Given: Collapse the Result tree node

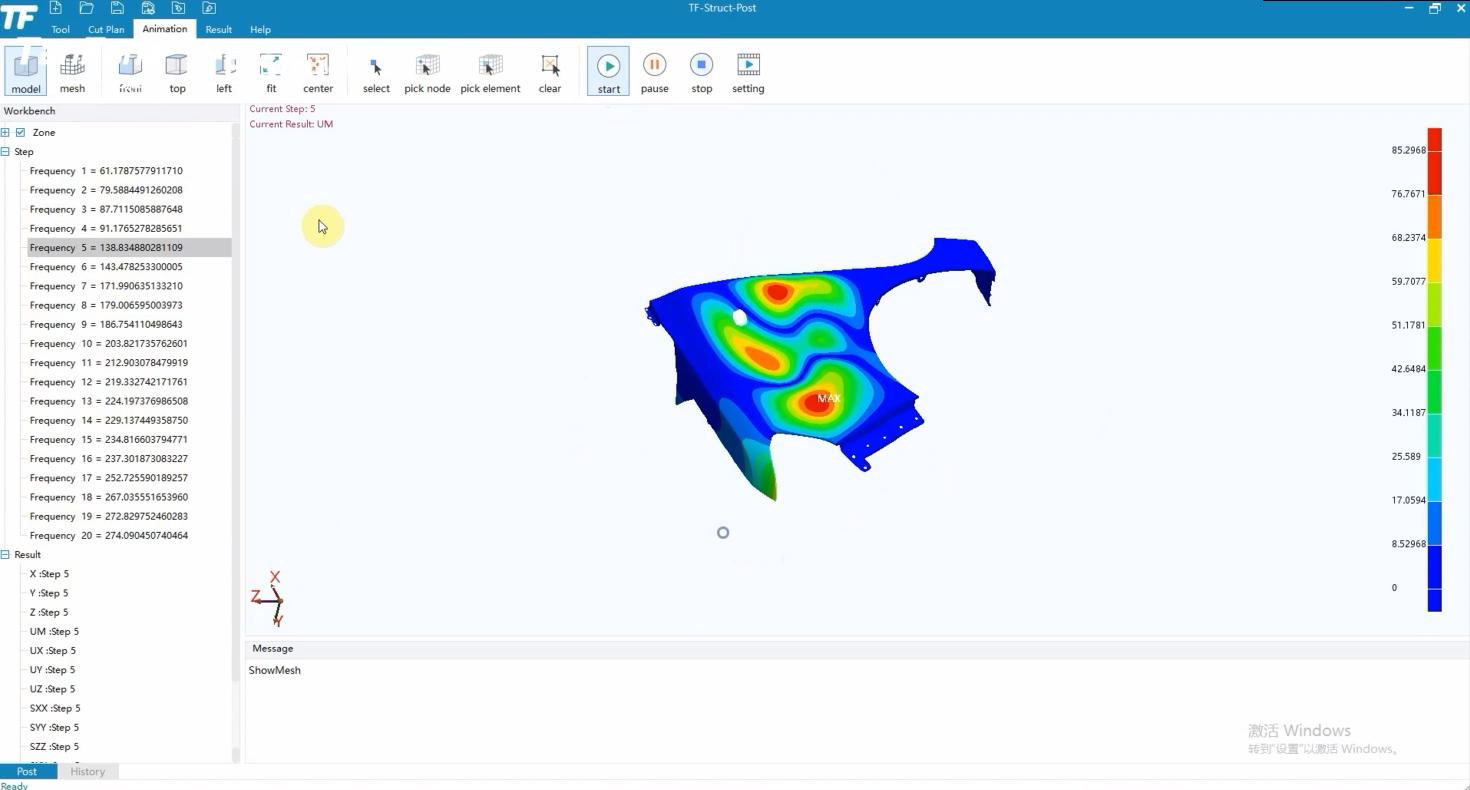Looking at the screenshot, I should 6,555.
